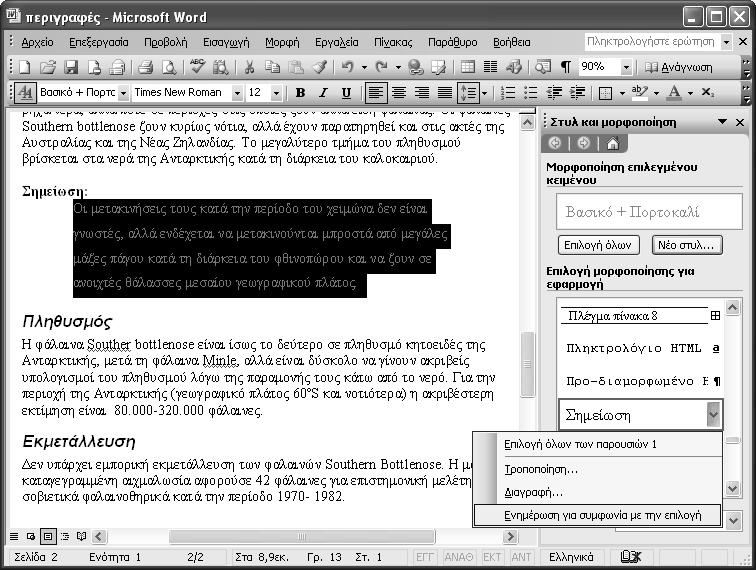Image resolution: width=756 pixels, height=570 pixels.
Task: Click the language indicator Ελληνικά
Action: pyautogui.click(x=571, y=557)
